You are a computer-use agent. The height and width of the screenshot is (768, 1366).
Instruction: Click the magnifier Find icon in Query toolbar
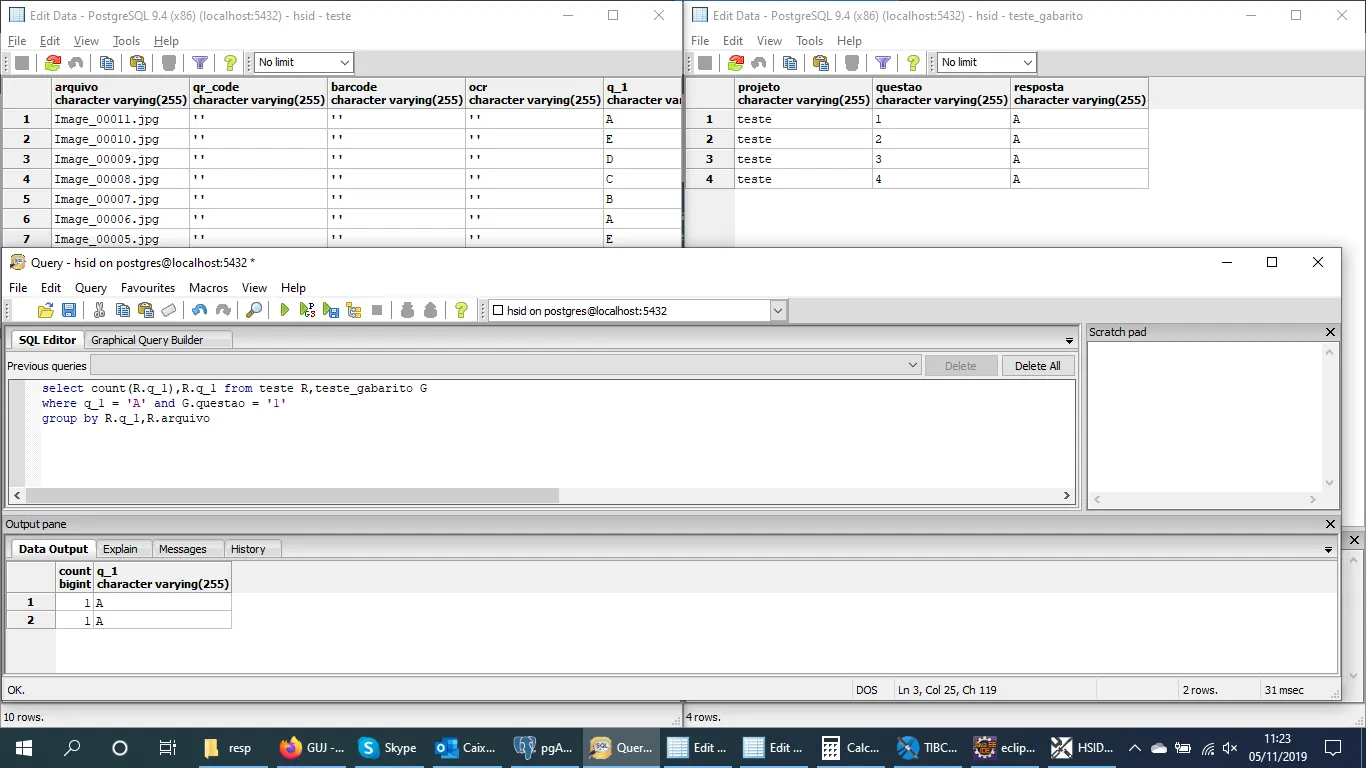pyautogui.click(x=254, y=311)
